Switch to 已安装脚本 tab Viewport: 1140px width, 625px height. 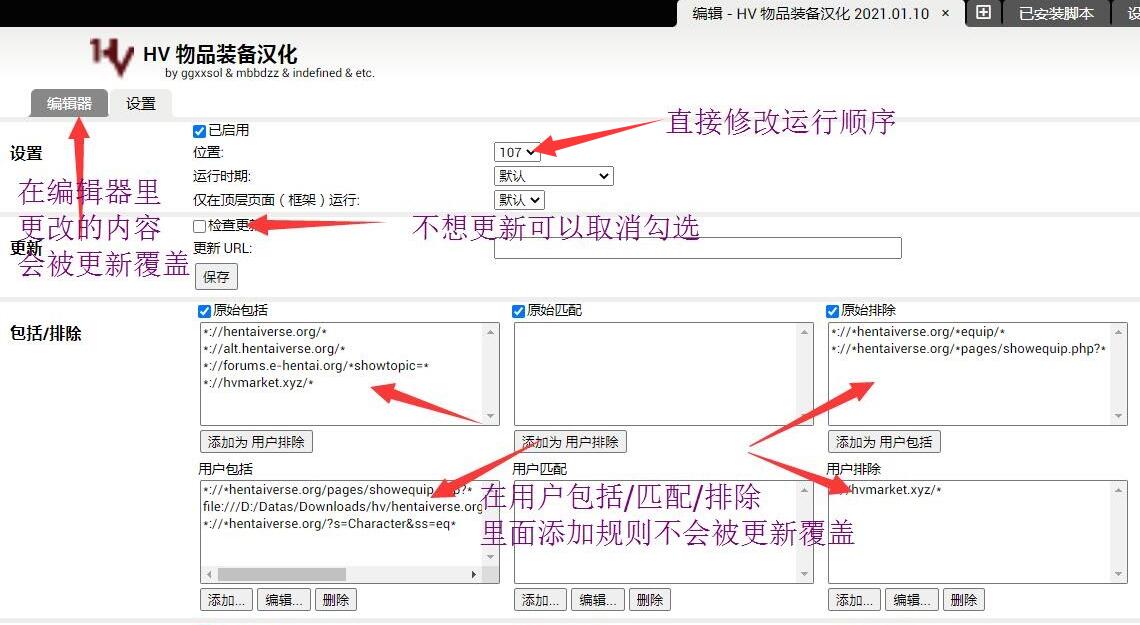point(1056,13)
